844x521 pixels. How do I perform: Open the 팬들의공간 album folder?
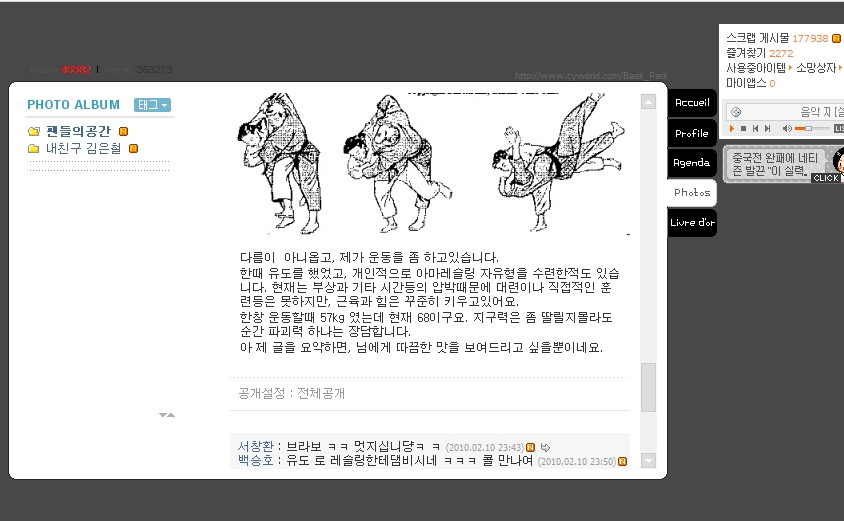[78, 131]
